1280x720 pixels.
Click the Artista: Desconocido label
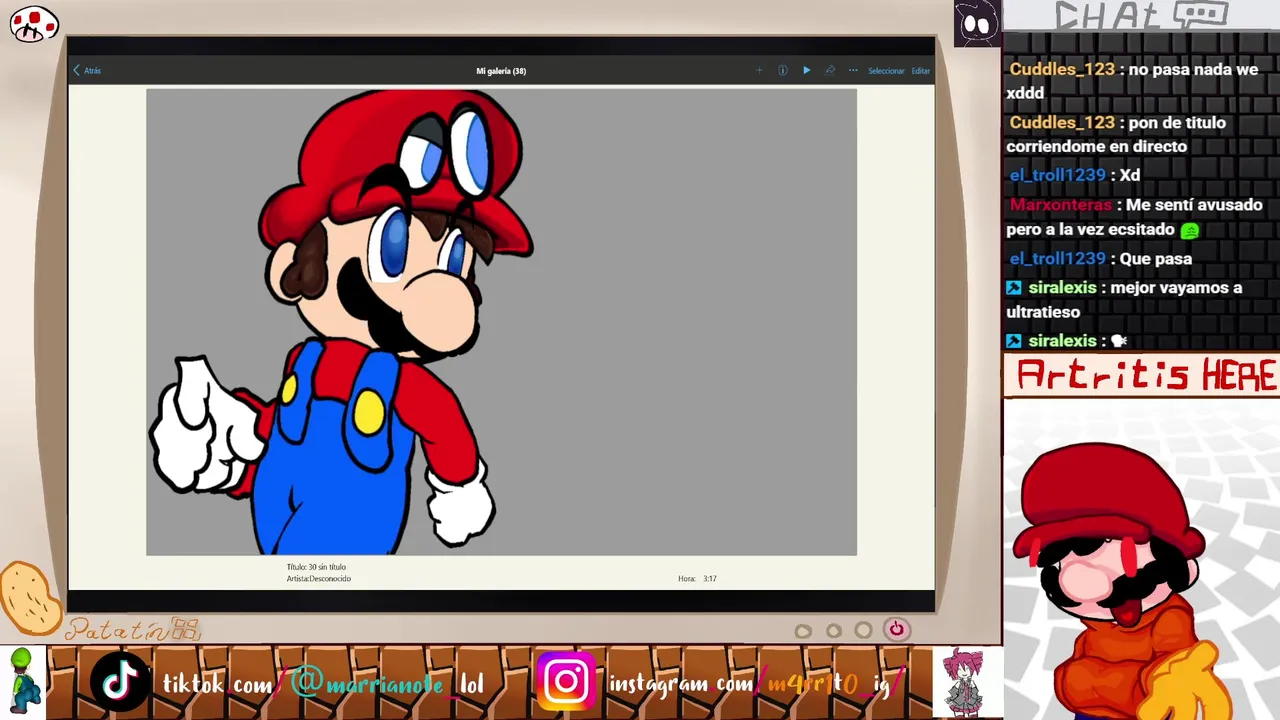(318, 579)
